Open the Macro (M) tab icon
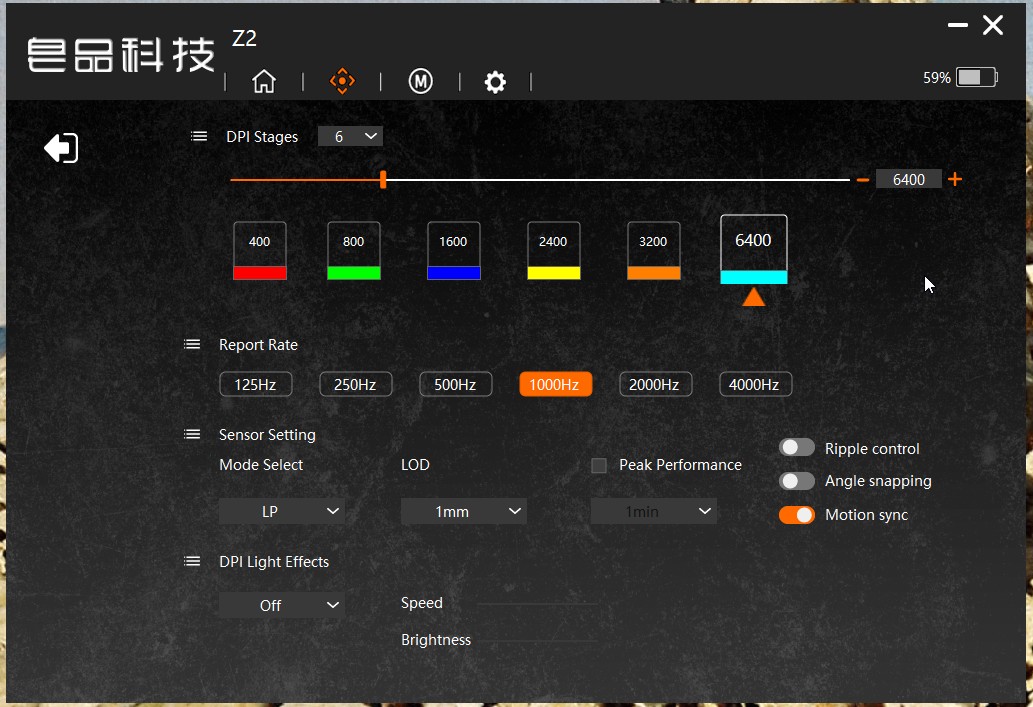This screenshot has height=707, width=1033. tap(420, 81)
